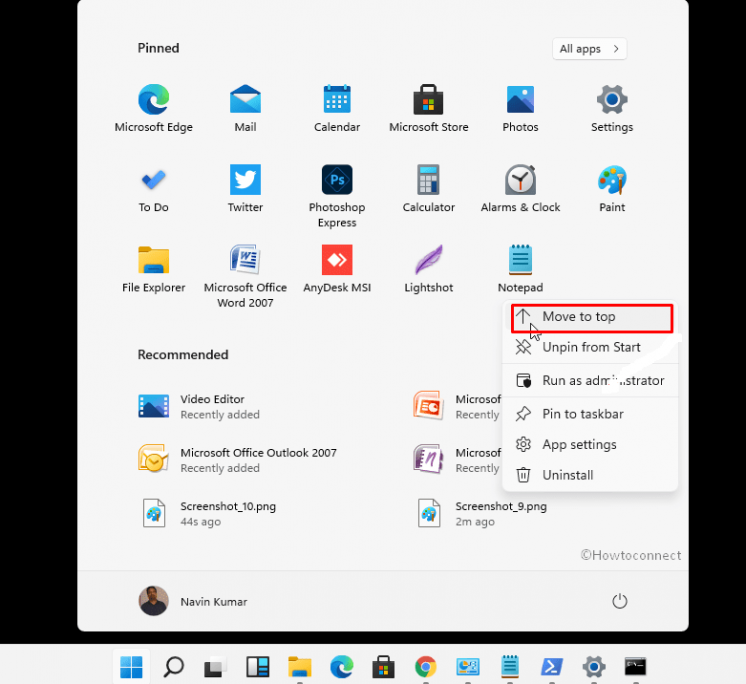Open Search from the taskbar
746x684 pixels.
[174, 666]
